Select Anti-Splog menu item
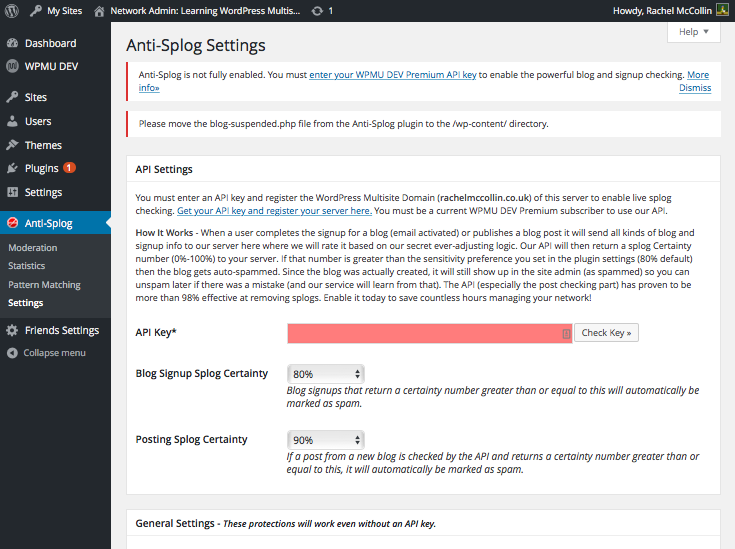 click(49, 223)
